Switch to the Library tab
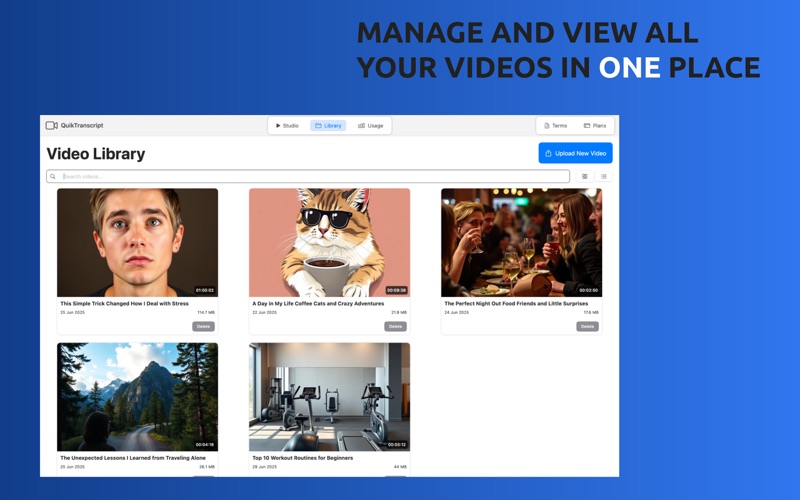 (x=328, y=126)
